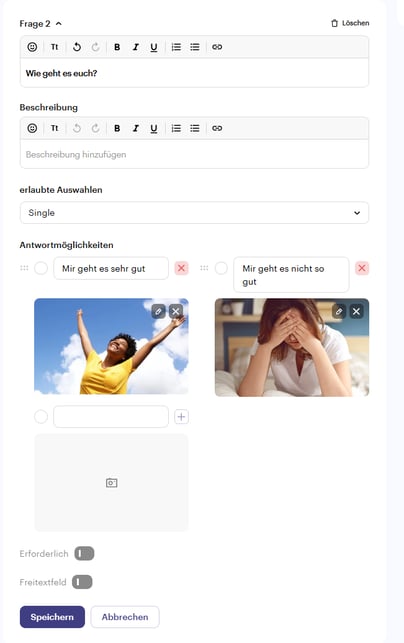Remove the sad woman answer image
The width and height of the screenshot is (404, 643).
pos(356,312)
